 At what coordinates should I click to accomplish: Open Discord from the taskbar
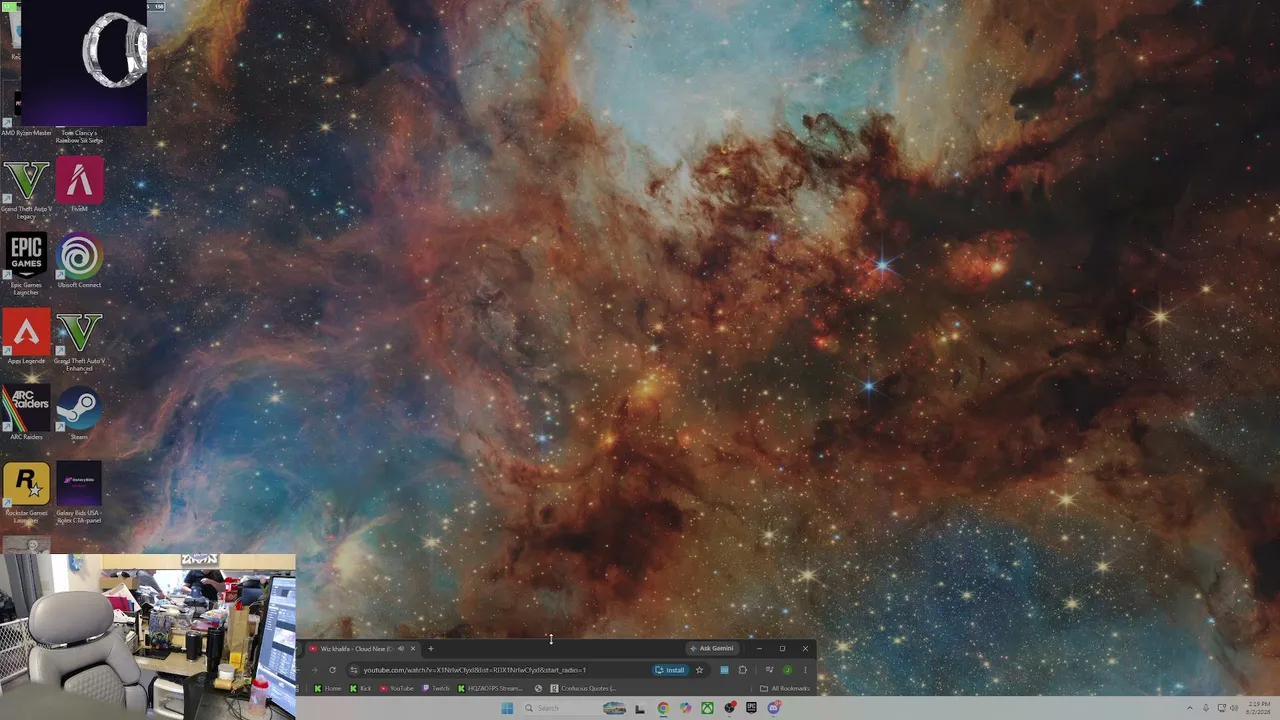[x=774, y=708]
